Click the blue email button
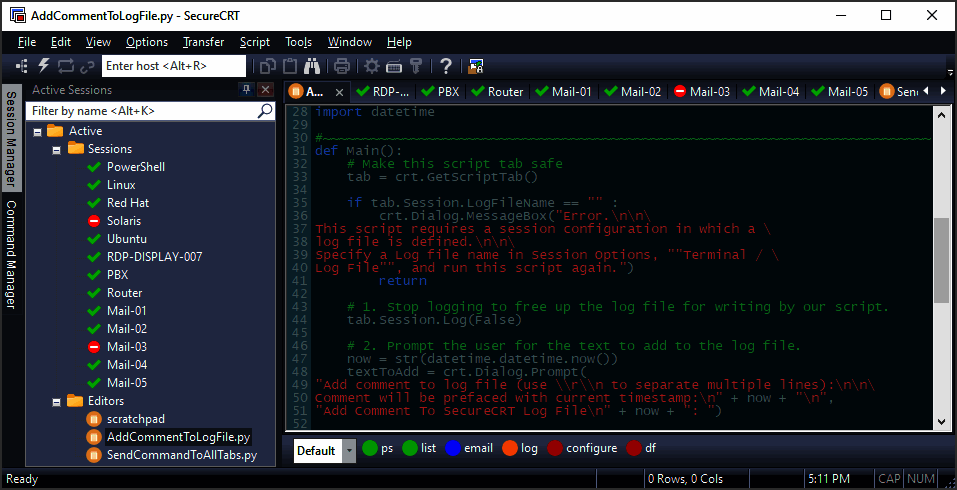The width and height of the screenshot is (957, 490). click(x=469, y=448)
